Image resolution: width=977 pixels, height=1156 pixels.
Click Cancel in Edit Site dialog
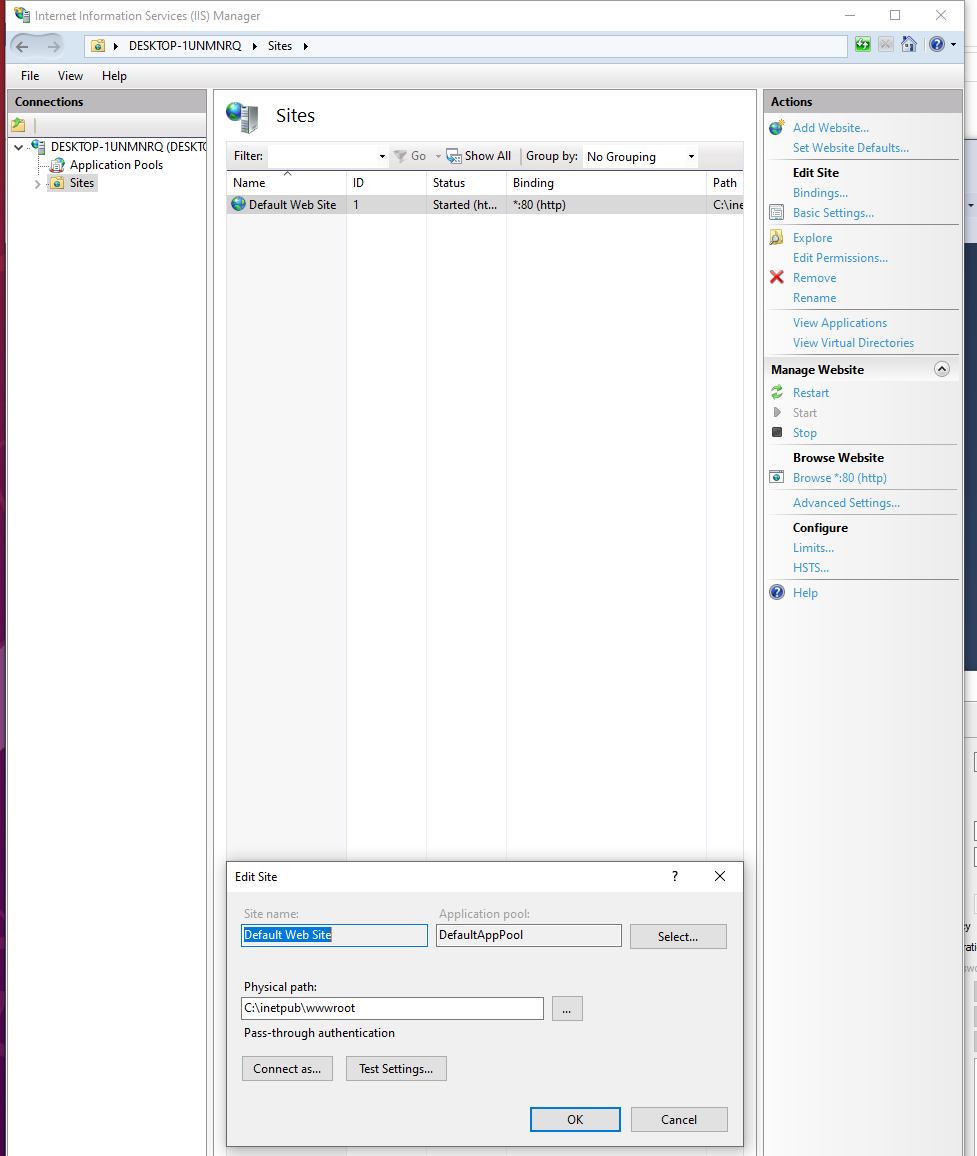pyautogui.click(x=679, y=1119)
